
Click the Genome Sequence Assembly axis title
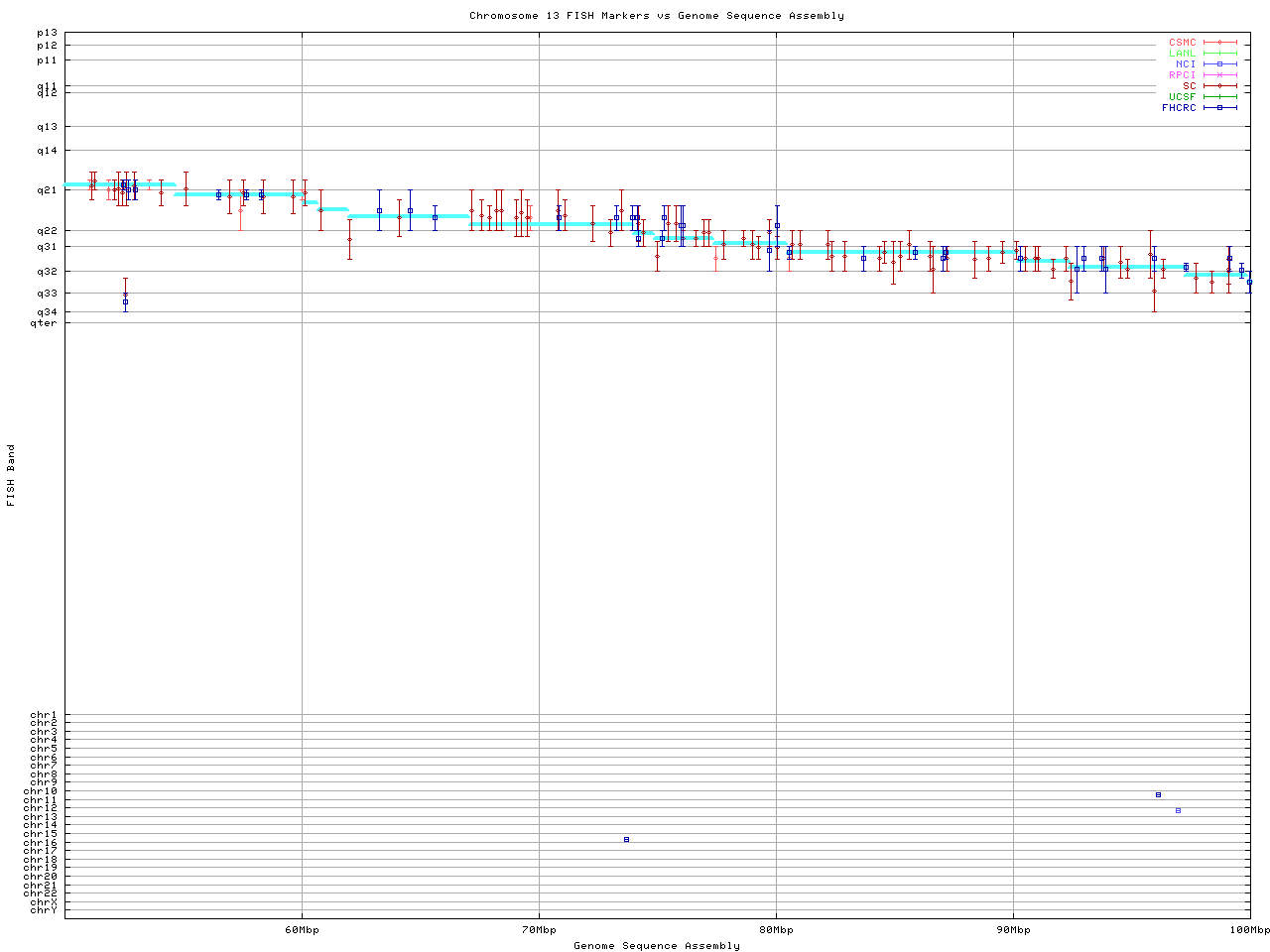click(657, 946)
